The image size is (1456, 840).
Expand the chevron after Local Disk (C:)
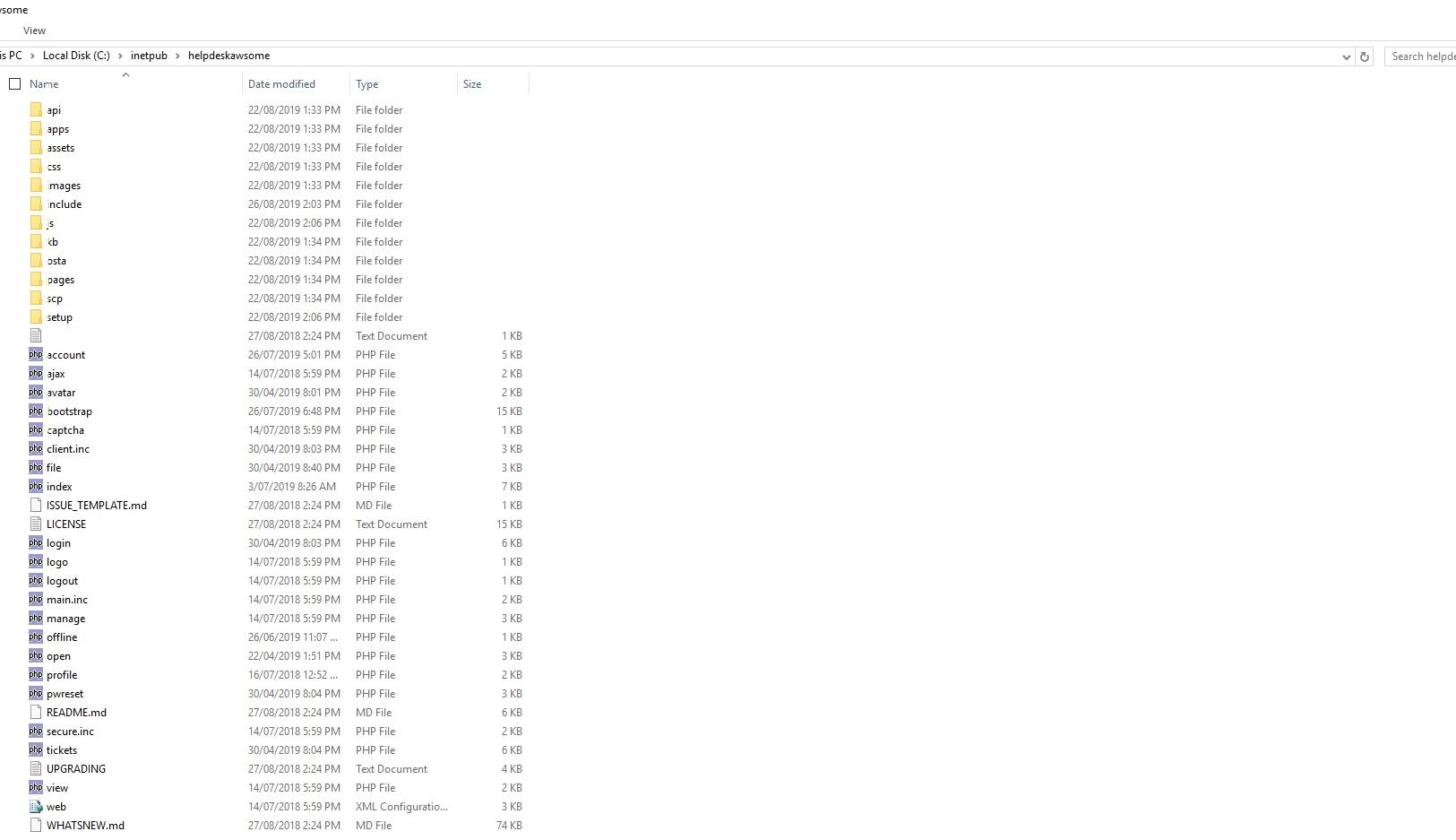[x=120, y=56]
